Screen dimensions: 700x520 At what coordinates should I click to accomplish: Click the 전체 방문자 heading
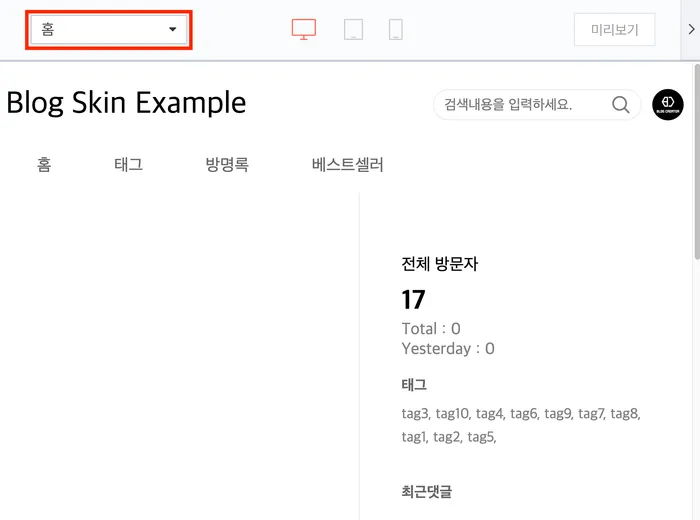(440, 264)
